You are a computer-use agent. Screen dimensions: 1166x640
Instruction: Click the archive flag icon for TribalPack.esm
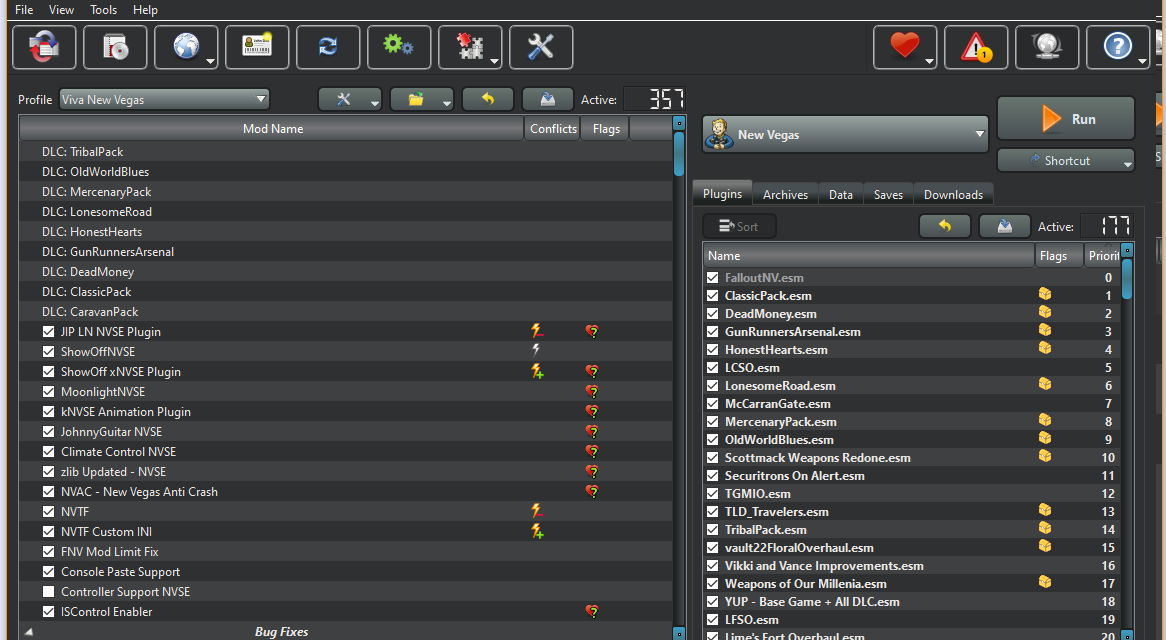tap(1045, 529)
